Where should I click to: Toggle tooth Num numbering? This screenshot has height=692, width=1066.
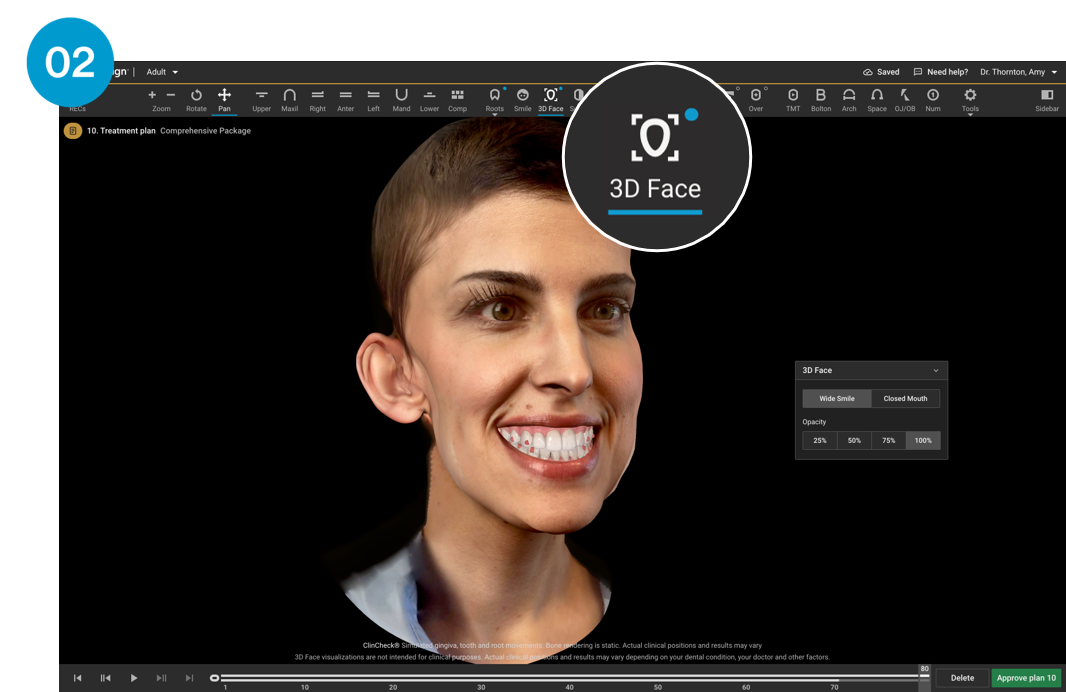coord(933,99)
